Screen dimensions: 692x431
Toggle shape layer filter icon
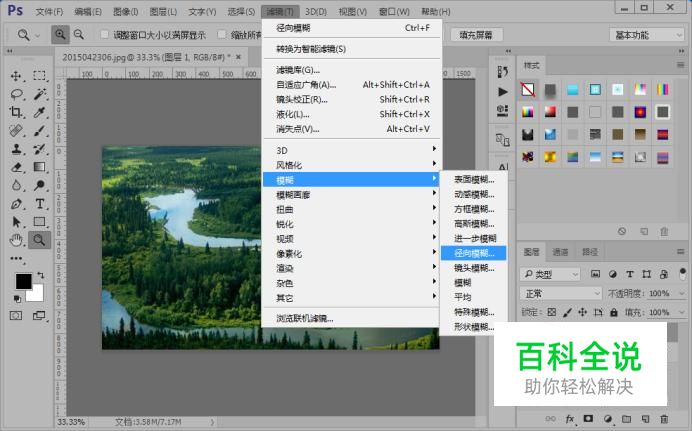point(647,274)
